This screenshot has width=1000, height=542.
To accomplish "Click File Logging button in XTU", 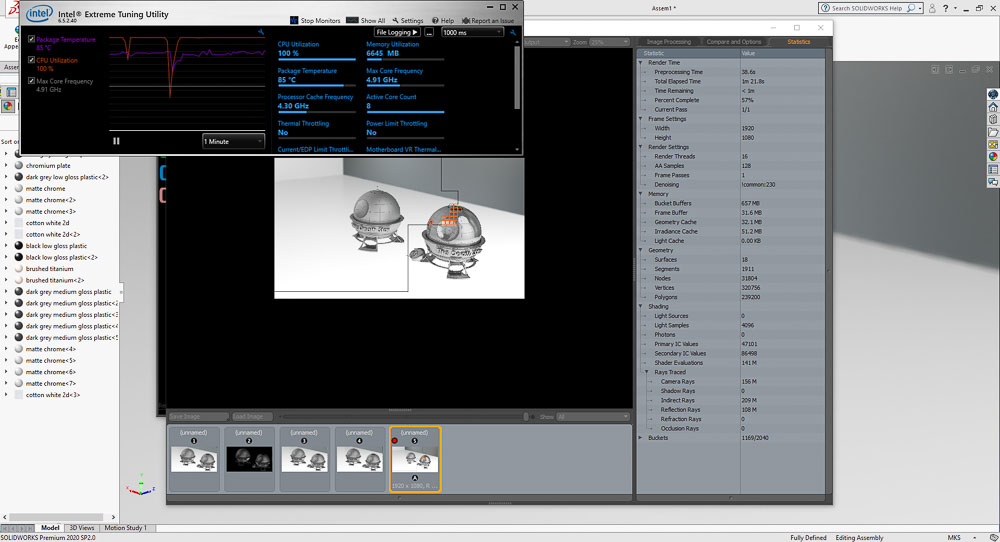I will pos(397,33).
